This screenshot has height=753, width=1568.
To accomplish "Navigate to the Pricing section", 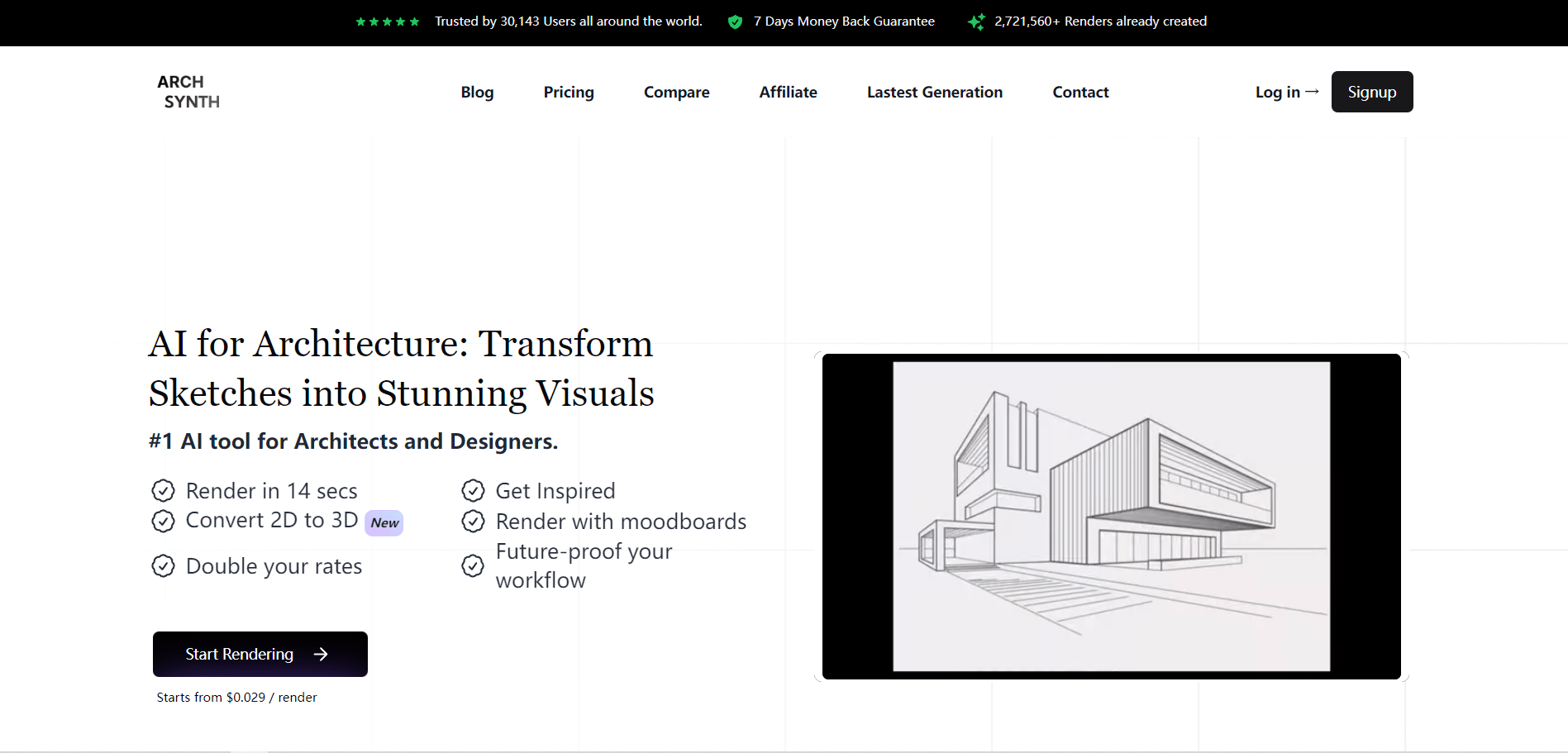I will (569, 92).
